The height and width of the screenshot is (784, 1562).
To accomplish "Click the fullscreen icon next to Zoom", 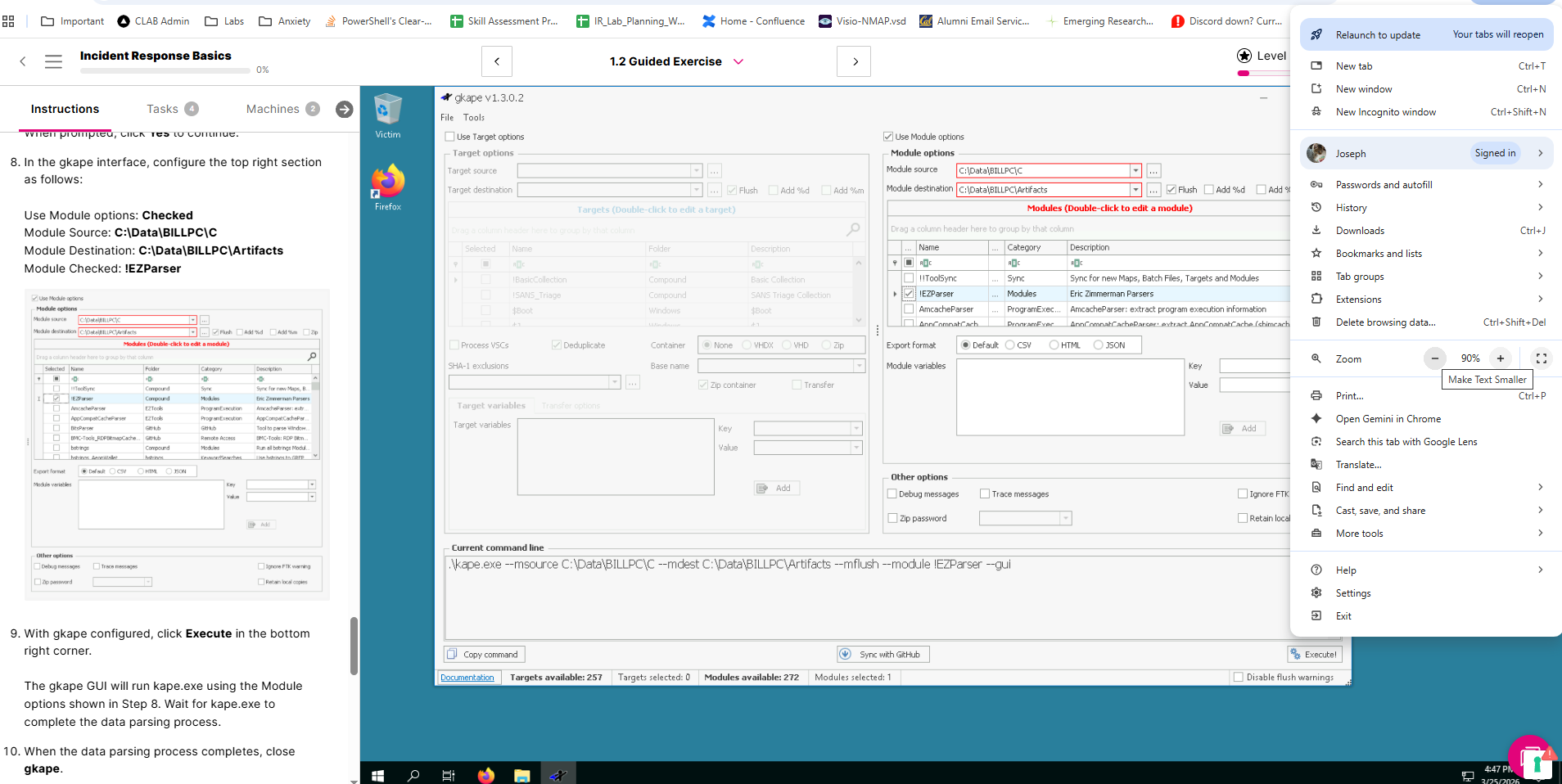I will click(1541, 358).
